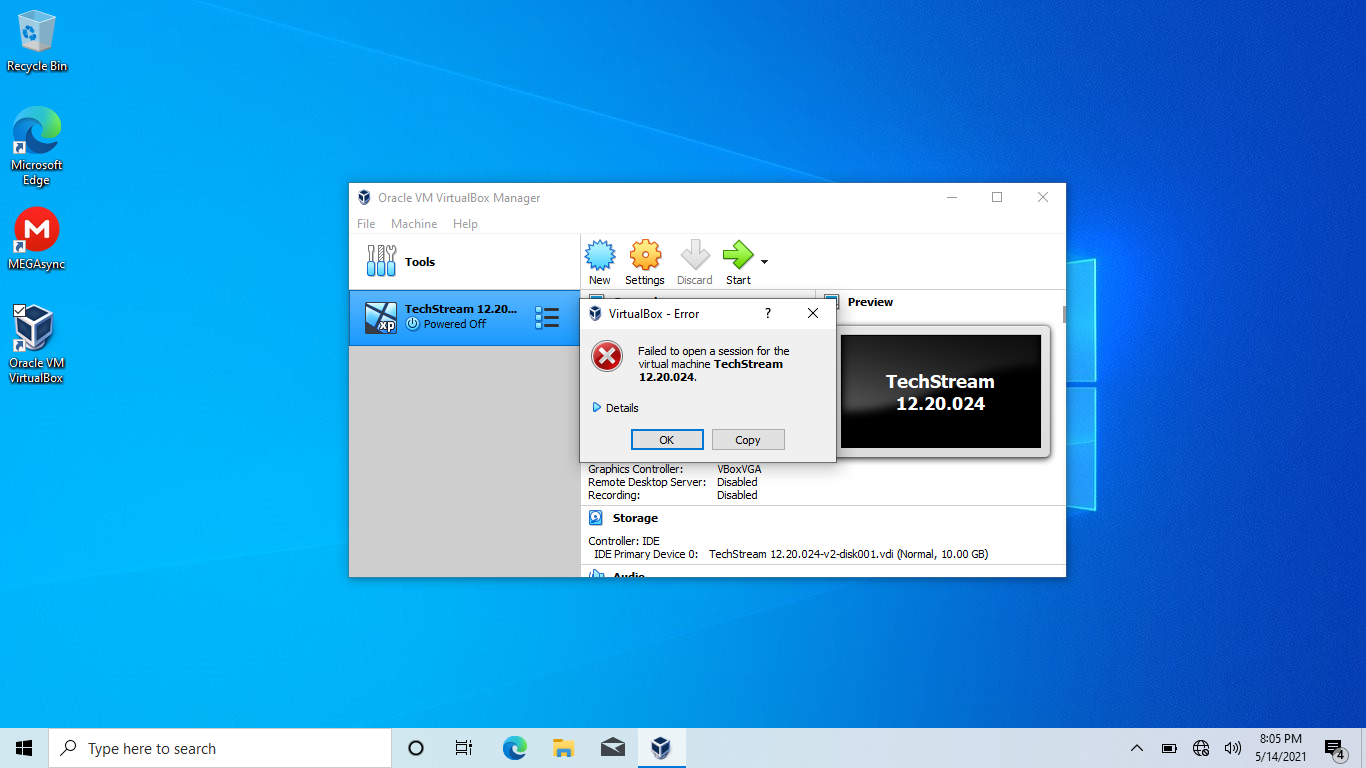Select the Tools entry
Screen dimensions: 1366x768
pyautogui.click(x=464, y=262)
